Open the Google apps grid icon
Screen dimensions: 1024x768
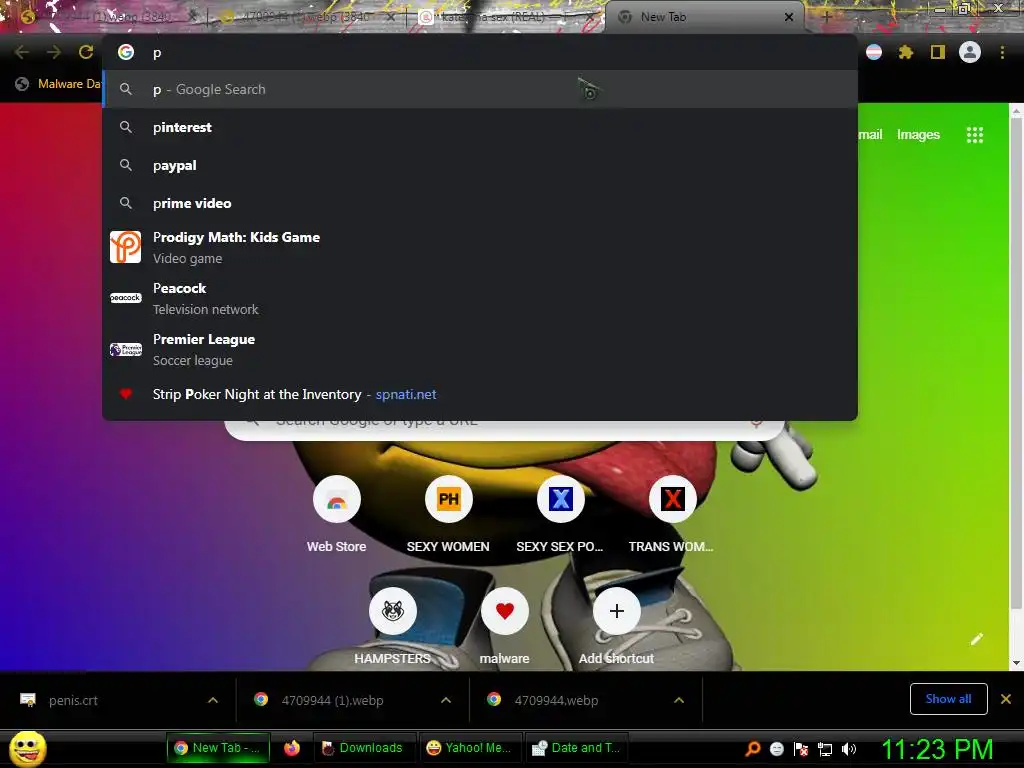(974, 135)
